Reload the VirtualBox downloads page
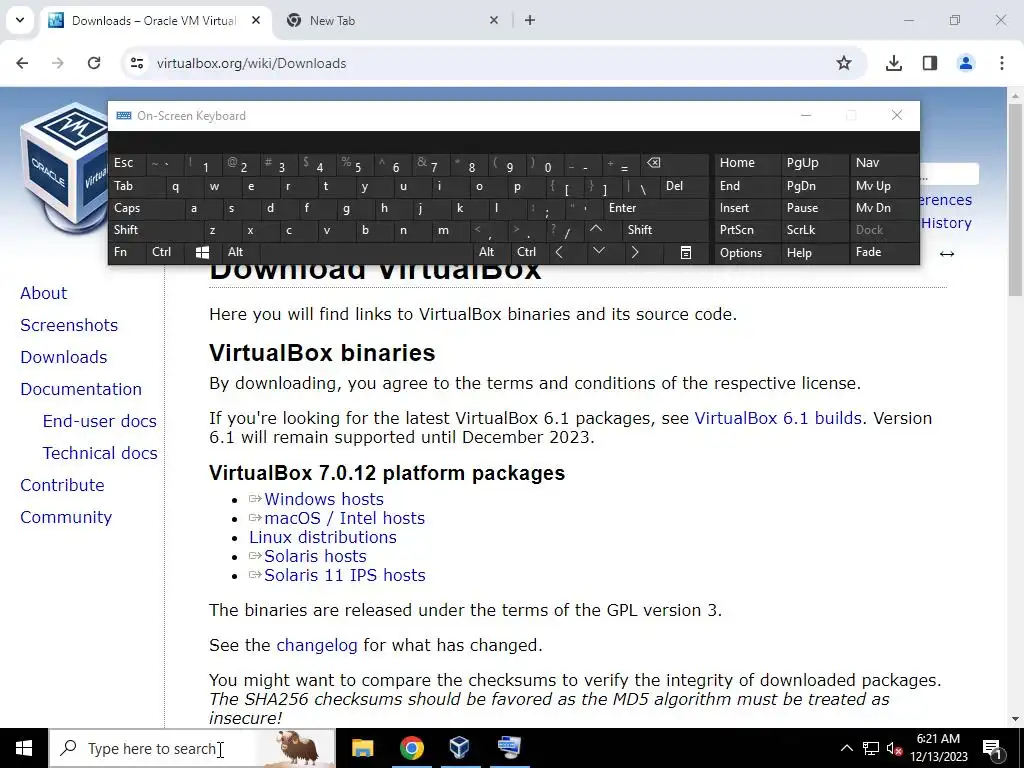1024x768 pixels. pos(94,63)
